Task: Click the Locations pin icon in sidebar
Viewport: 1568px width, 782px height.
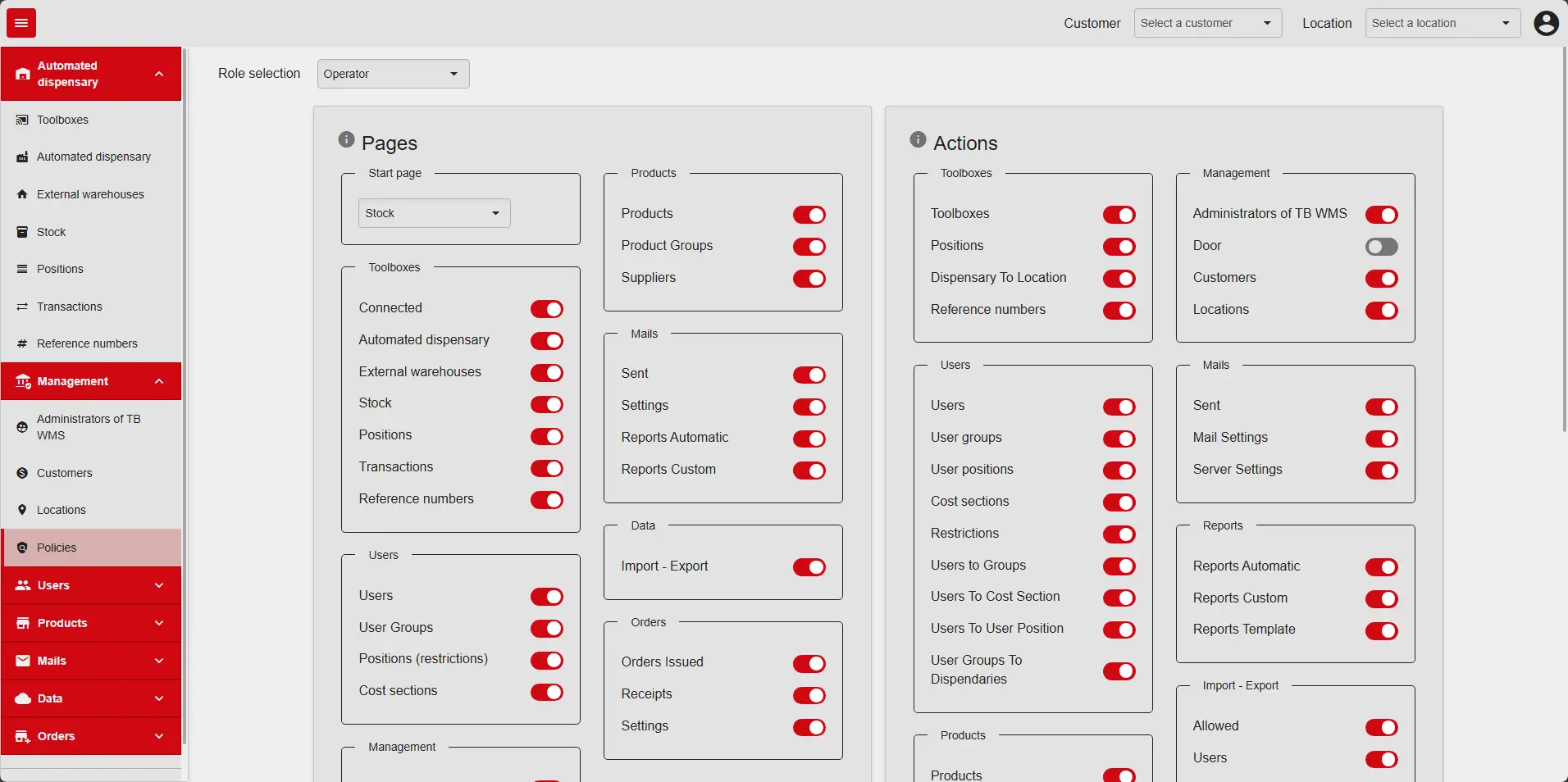Action: tap(22, 510)
